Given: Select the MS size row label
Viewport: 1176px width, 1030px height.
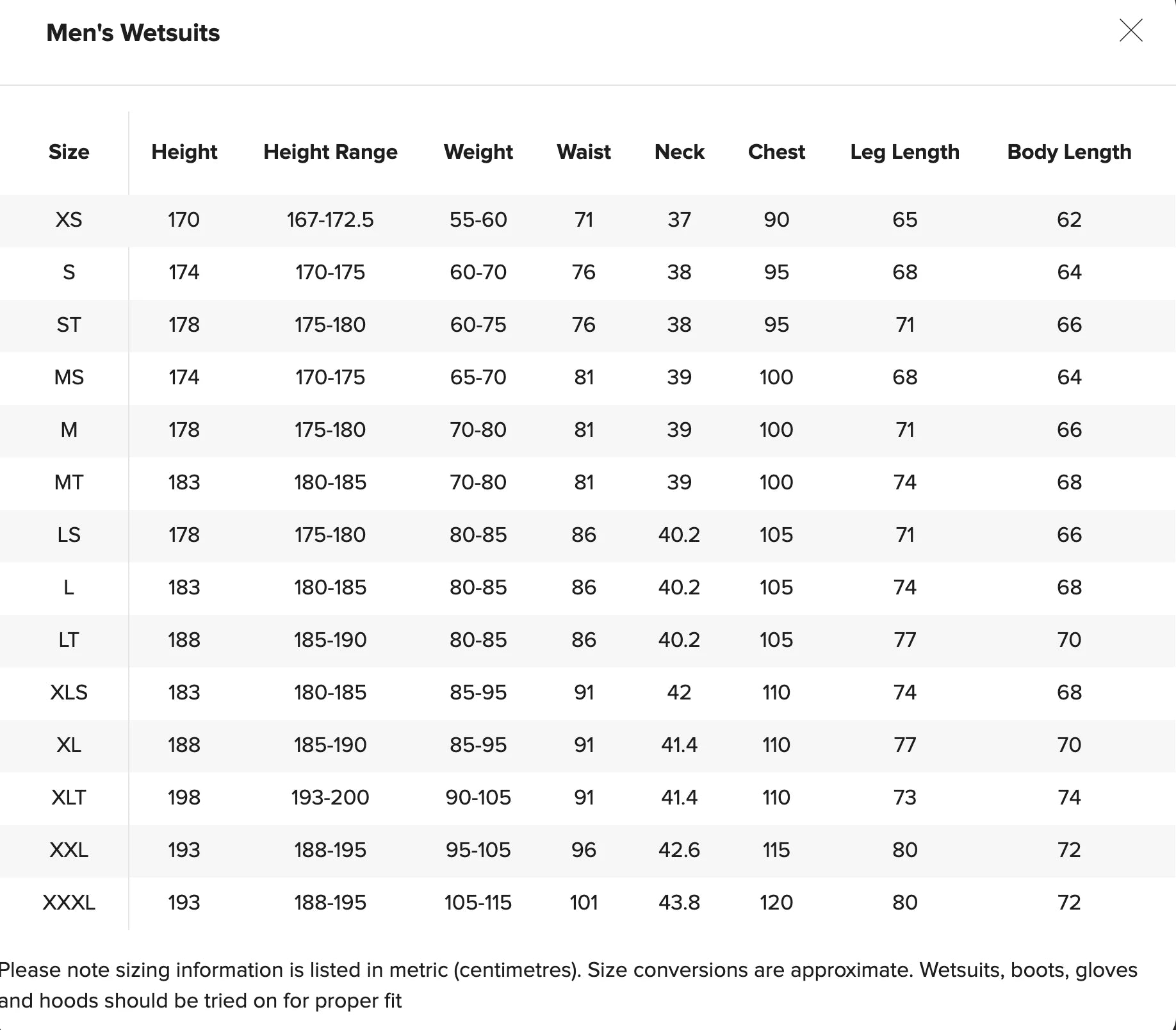Looking at the screenshot, I should click(69, 377).
